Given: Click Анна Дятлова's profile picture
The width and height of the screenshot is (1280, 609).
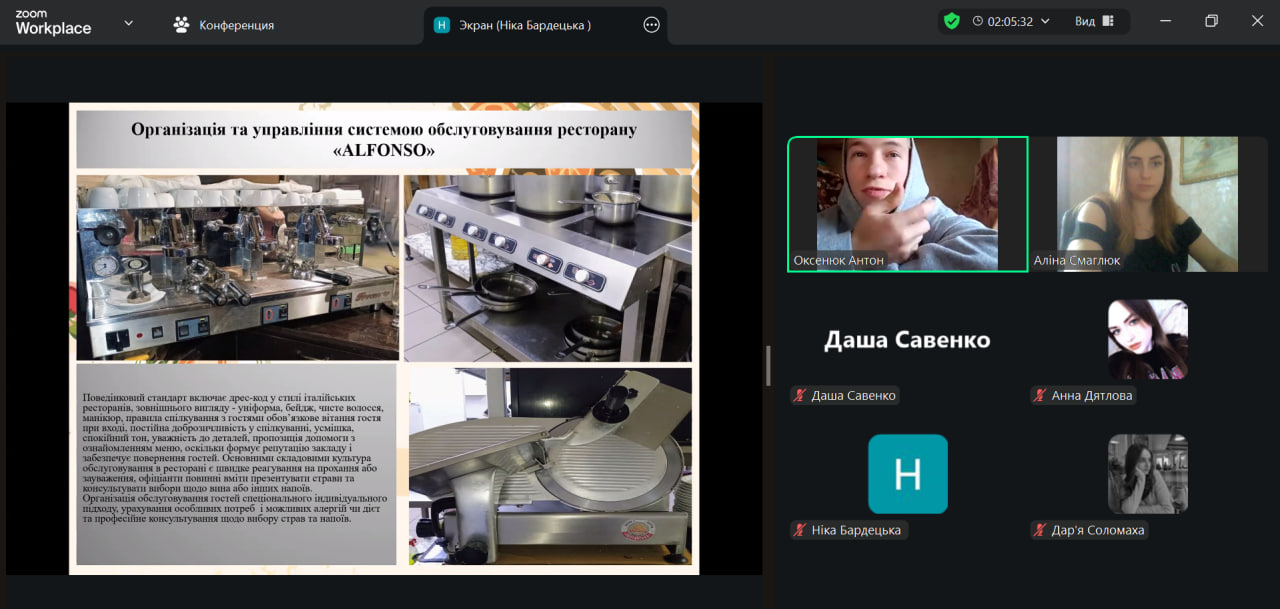Looking at the screenshot, I should (1147, 339).
